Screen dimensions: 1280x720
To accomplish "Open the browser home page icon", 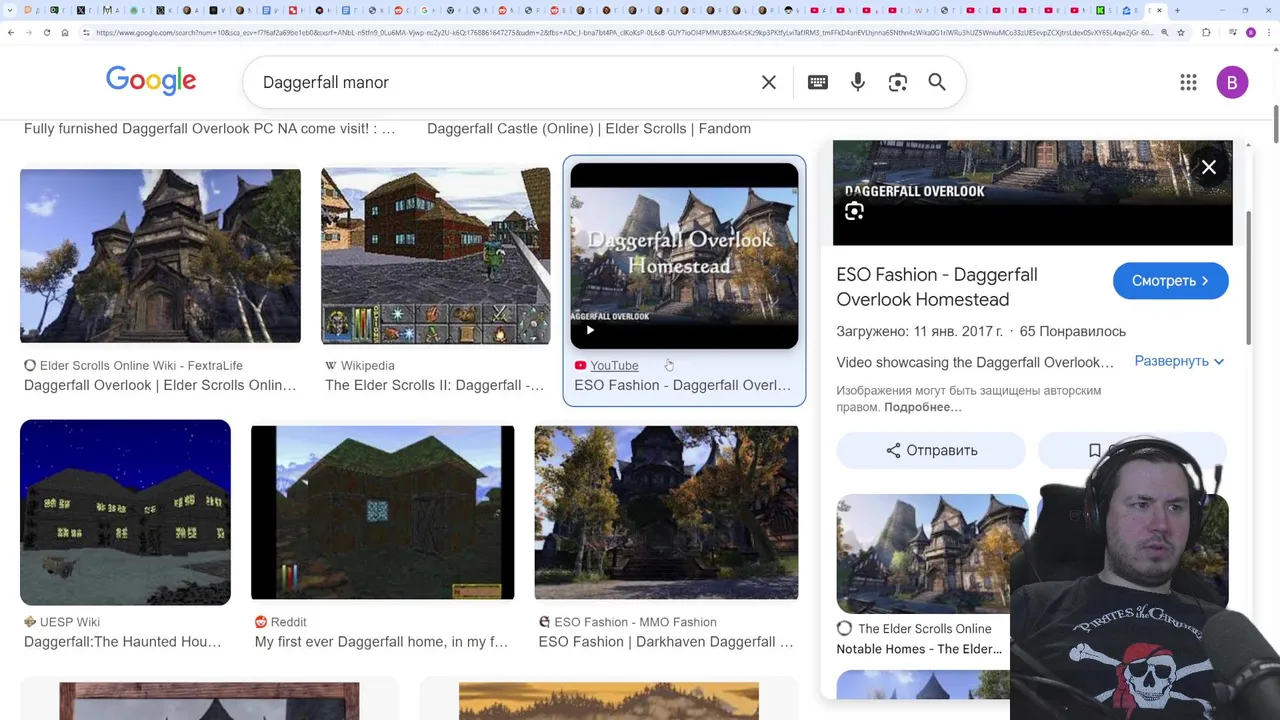I will [65, 32].
